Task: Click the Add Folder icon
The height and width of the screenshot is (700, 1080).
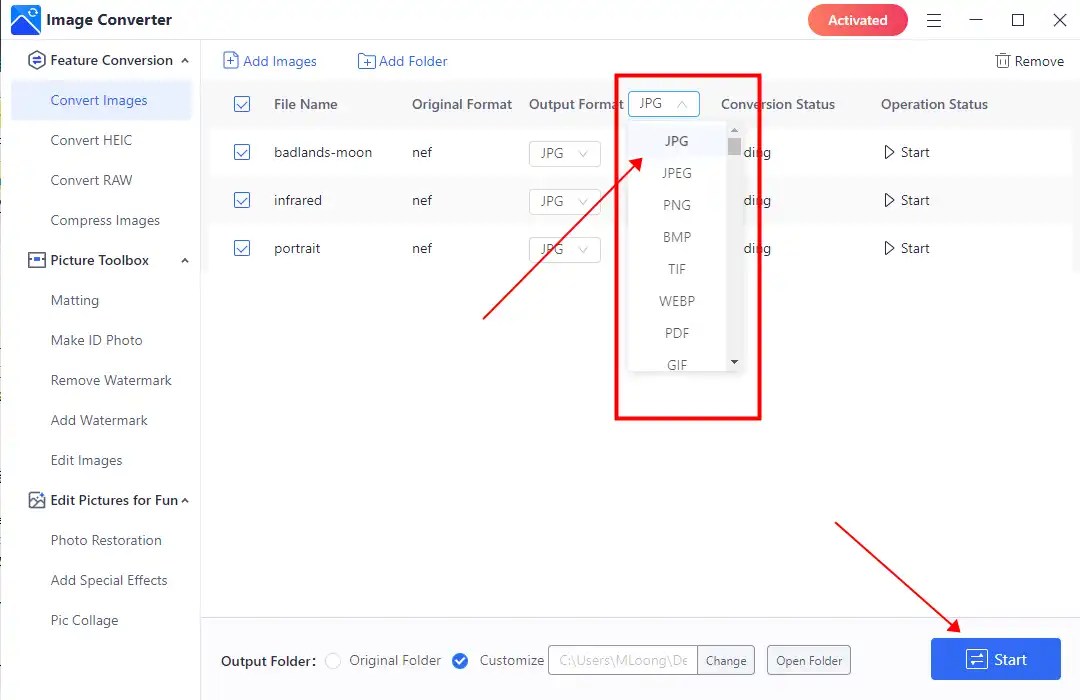Action: pyautogui.click(x=367, y=61)
